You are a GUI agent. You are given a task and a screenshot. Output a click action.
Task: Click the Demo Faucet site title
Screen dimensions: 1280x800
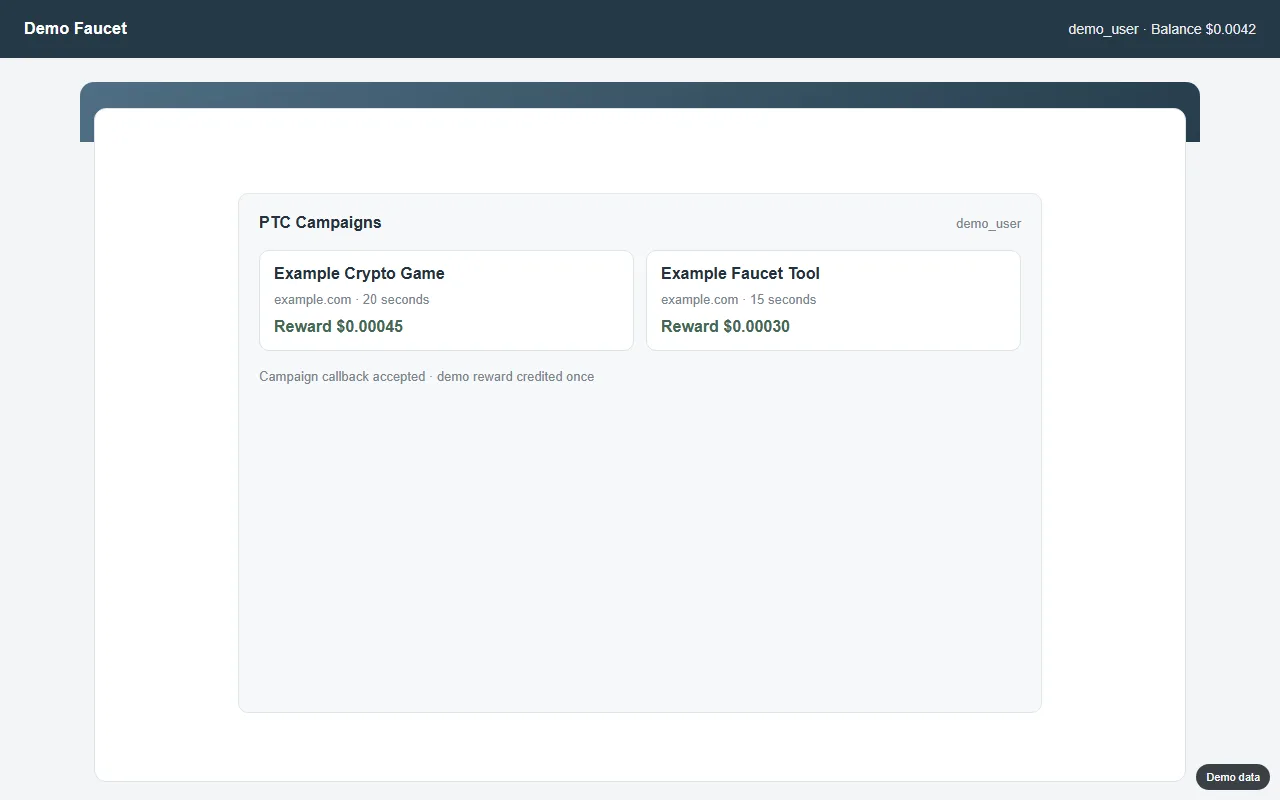[x=75, y=28]
